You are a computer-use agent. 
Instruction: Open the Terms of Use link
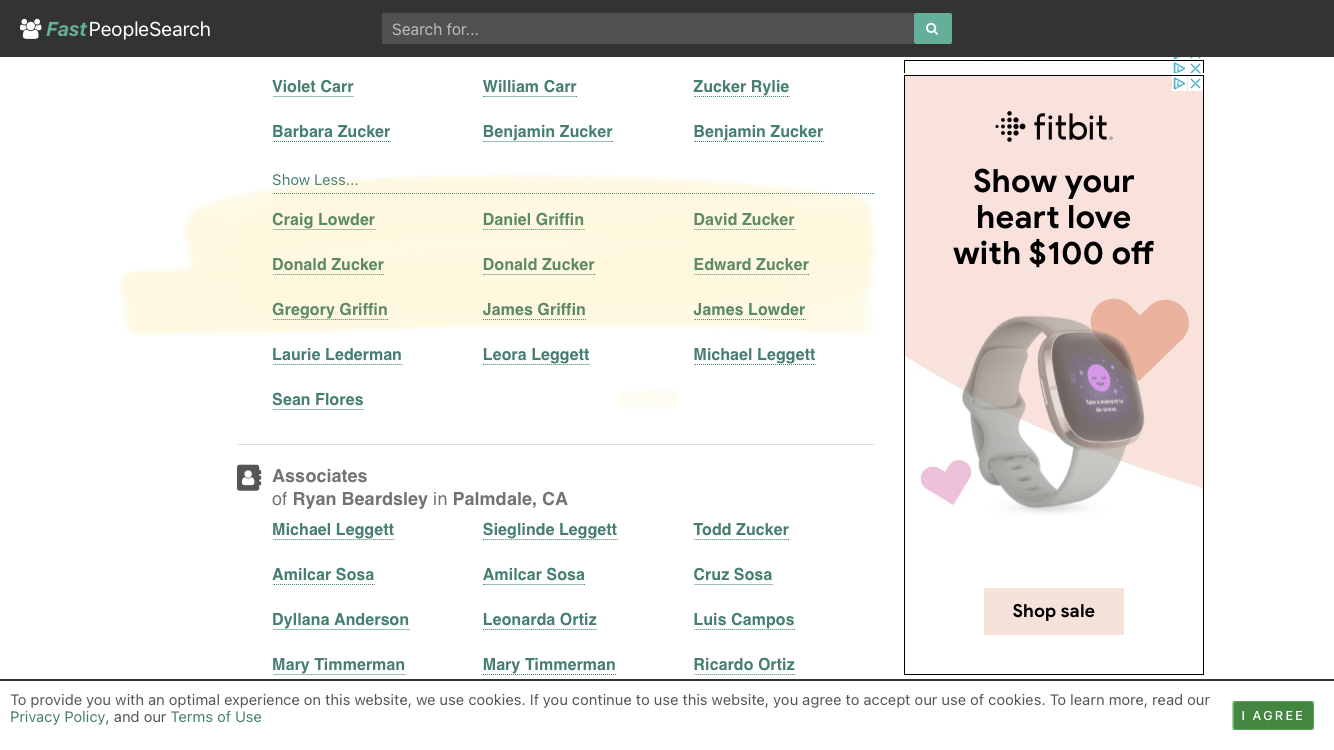pos(216,717)
